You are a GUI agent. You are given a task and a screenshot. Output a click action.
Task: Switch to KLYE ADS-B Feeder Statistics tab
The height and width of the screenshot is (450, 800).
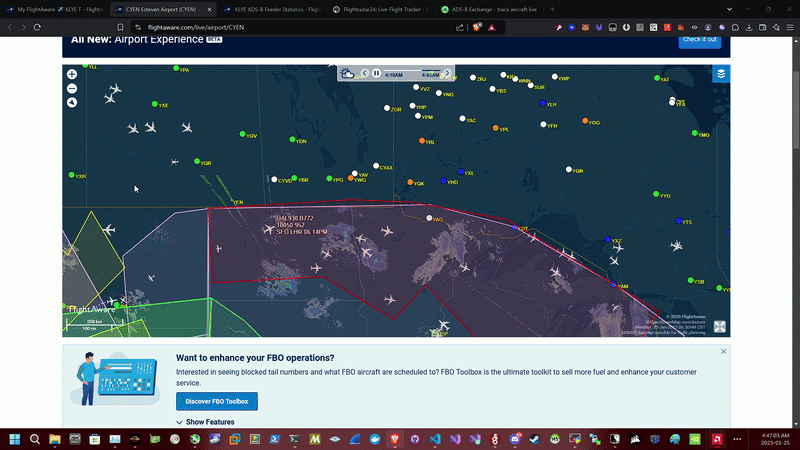click(273, 9)
